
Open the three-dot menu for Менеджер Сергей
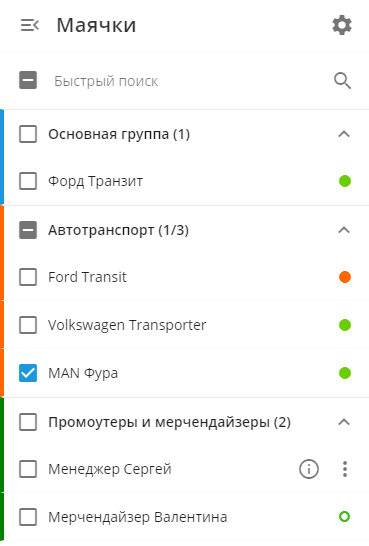coord(345,469)
